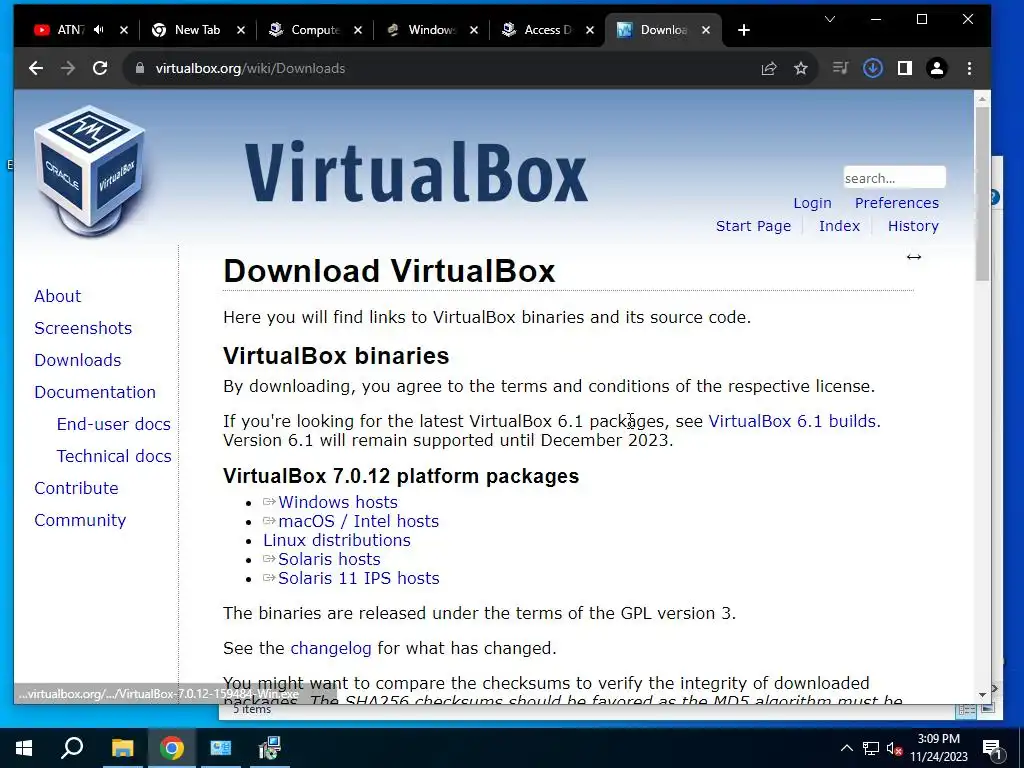
Task: Toggle Chrome side panel icon
Action: point(904,68)
